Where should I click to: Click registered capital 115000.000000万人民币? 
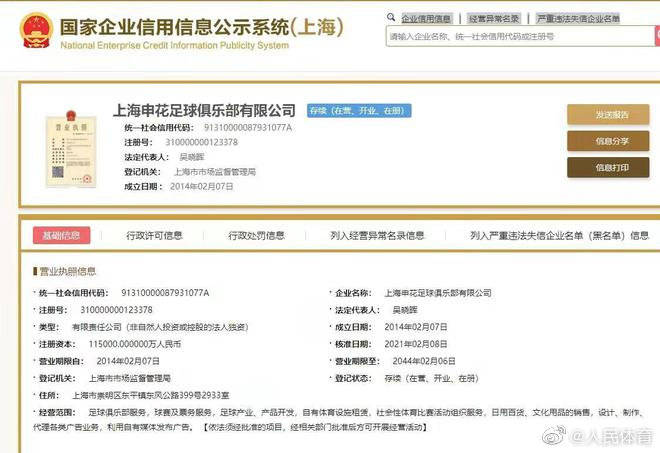coord(135,344)
